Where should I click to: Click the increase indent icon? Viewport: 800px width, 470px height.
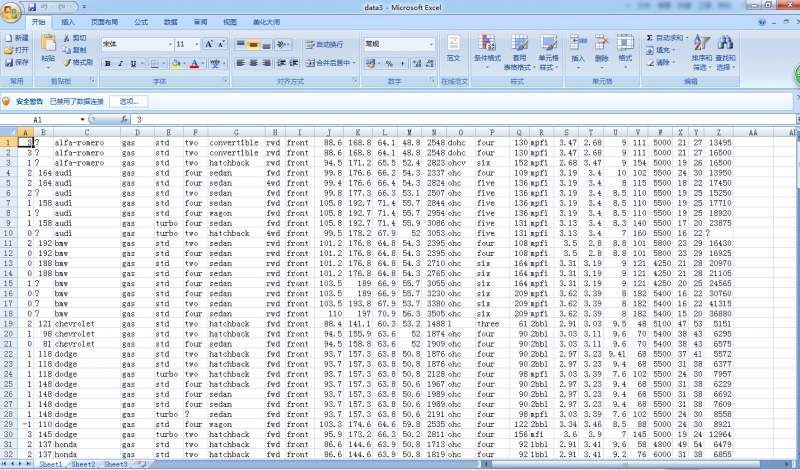click(x=294, y=63)
